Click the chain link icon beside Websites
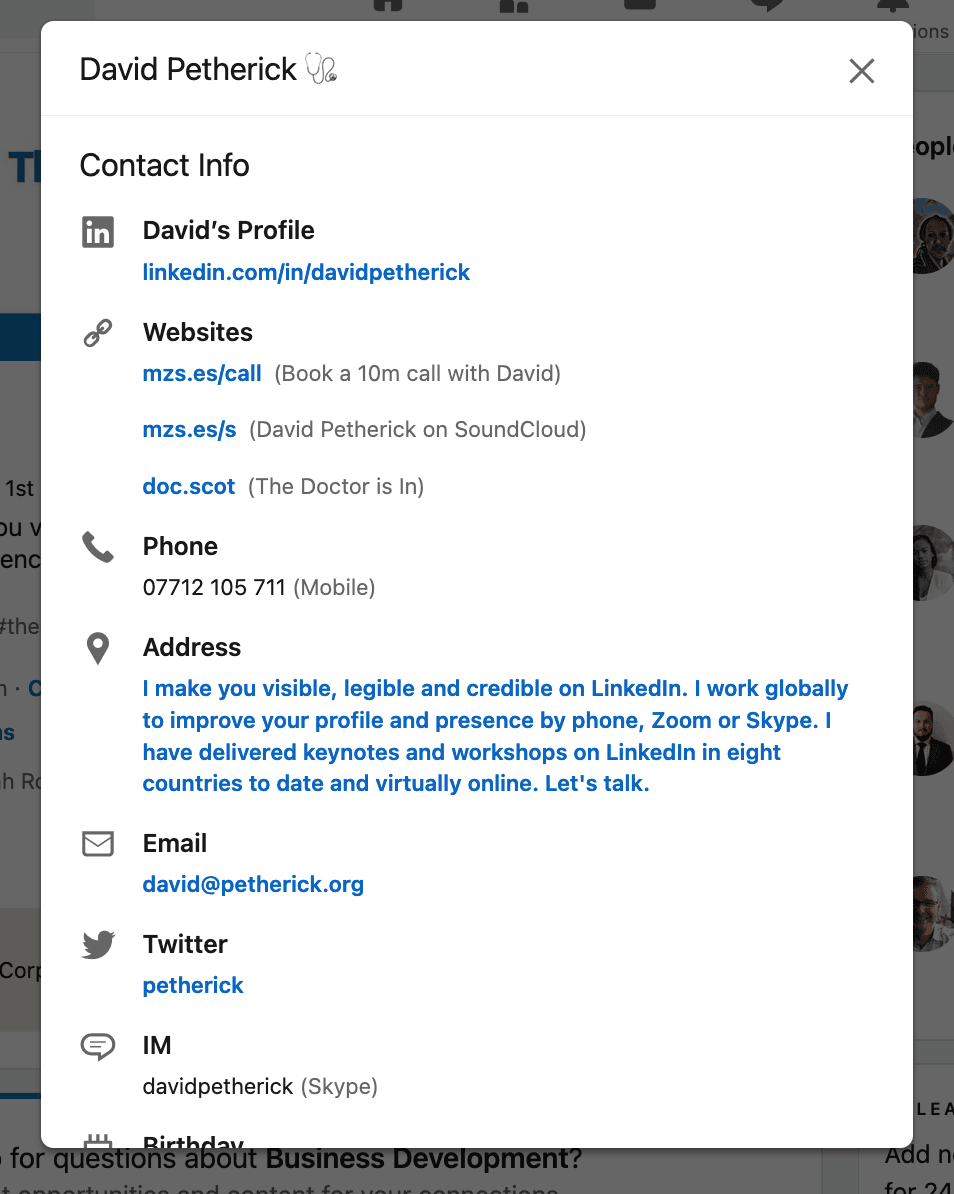Screen dimensions: 954x1194 pyautogui.click(x=97, y=333)
